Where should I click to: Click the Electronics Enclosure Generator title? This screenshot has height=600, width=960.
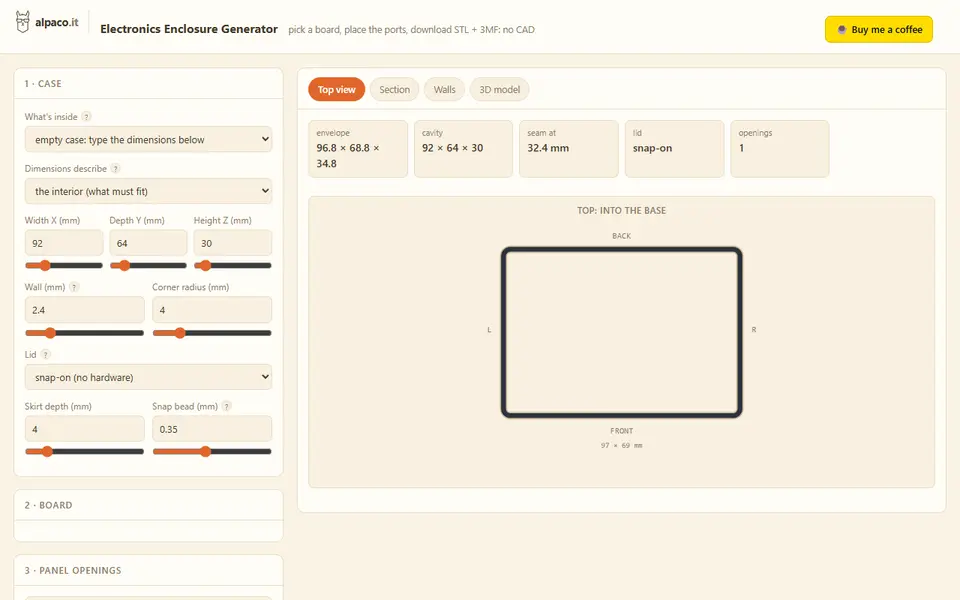tap(189, 29)
